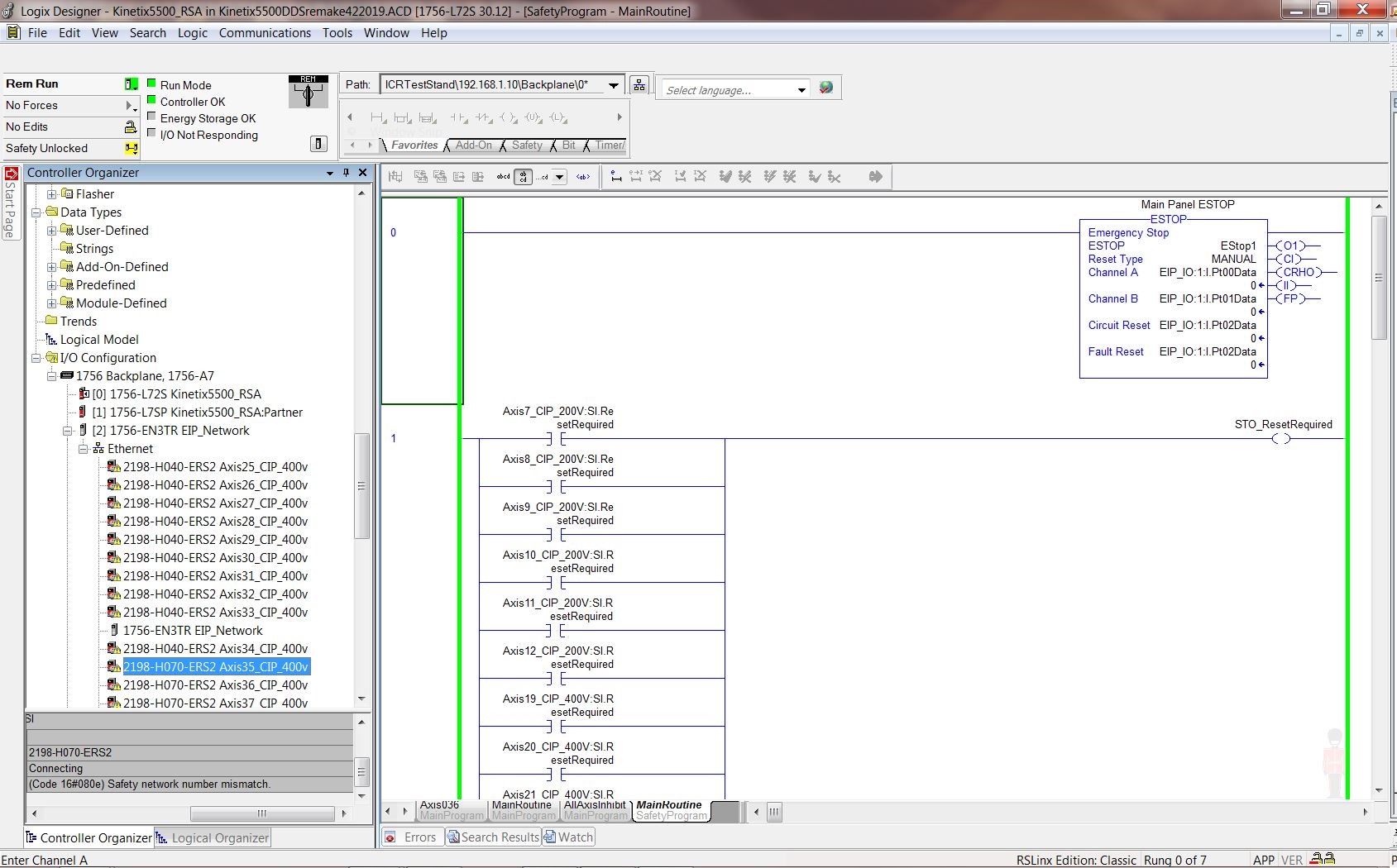Click the I/O Not Responding indicator
The image size is (1397, 868).
coord(151,133)
